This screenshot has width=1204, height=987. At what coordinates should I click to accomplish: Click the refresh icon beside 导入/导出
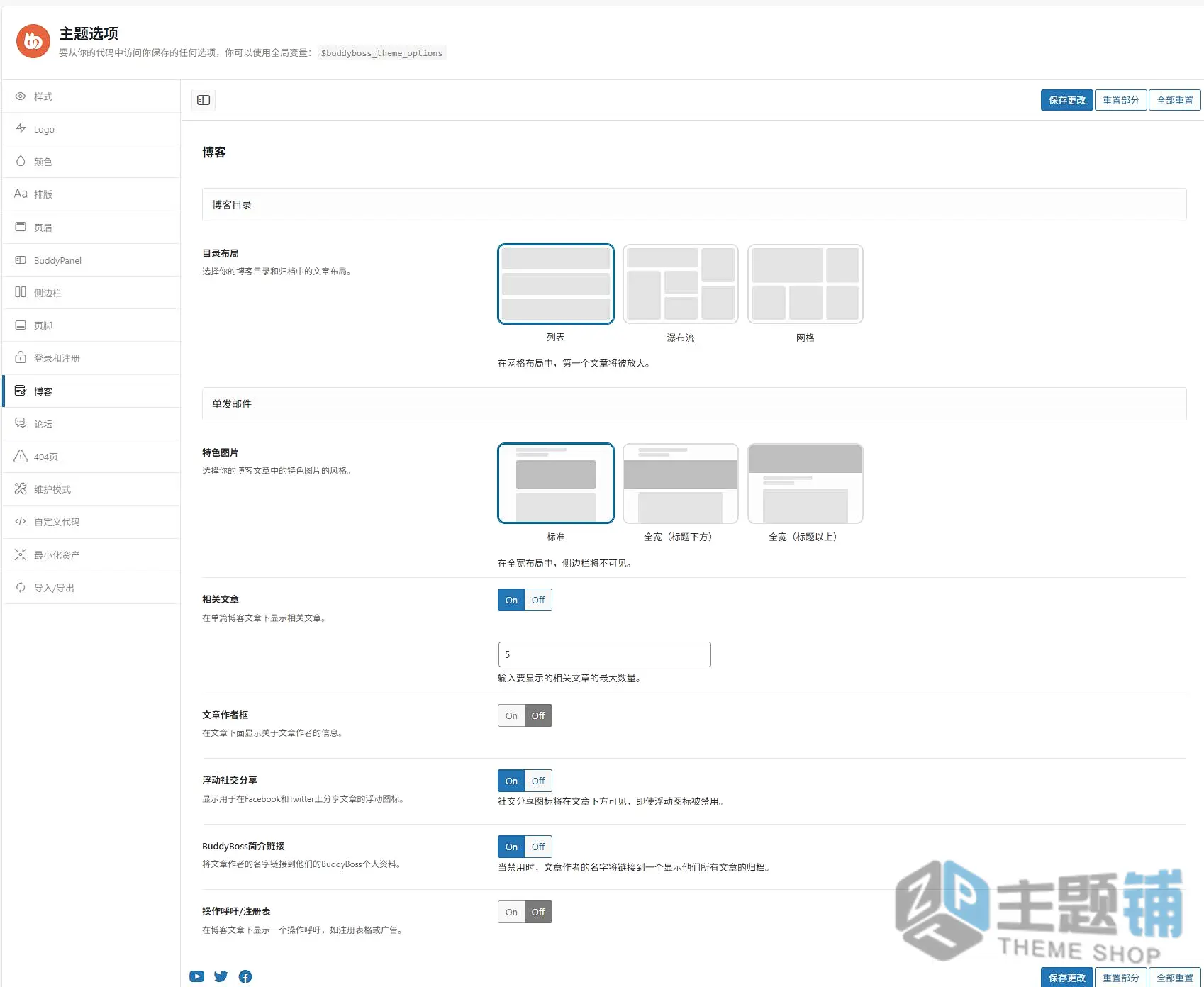21,587
